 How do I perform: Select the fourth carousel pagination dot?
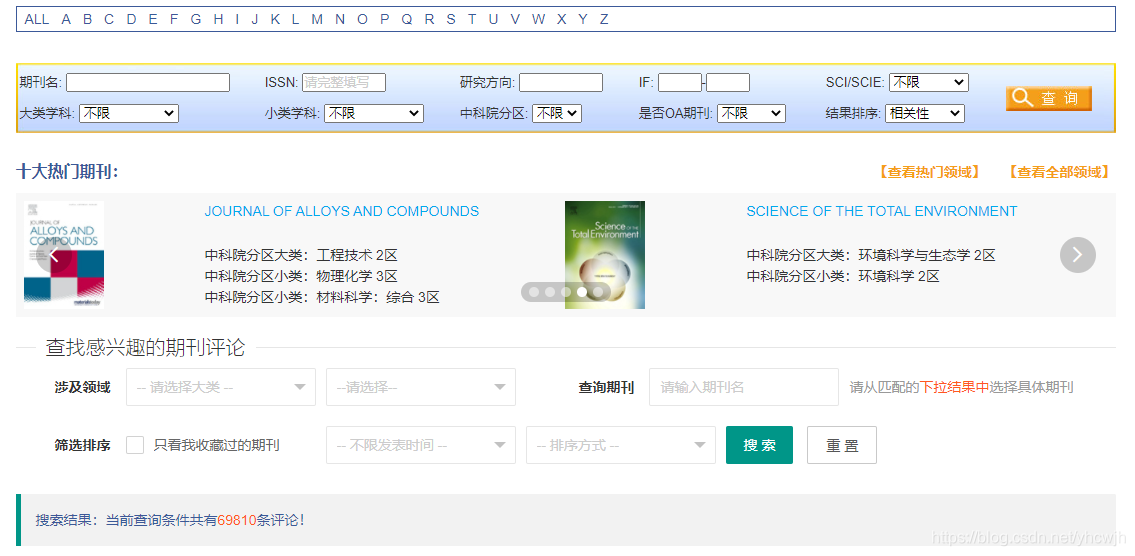tap(582, 292)
